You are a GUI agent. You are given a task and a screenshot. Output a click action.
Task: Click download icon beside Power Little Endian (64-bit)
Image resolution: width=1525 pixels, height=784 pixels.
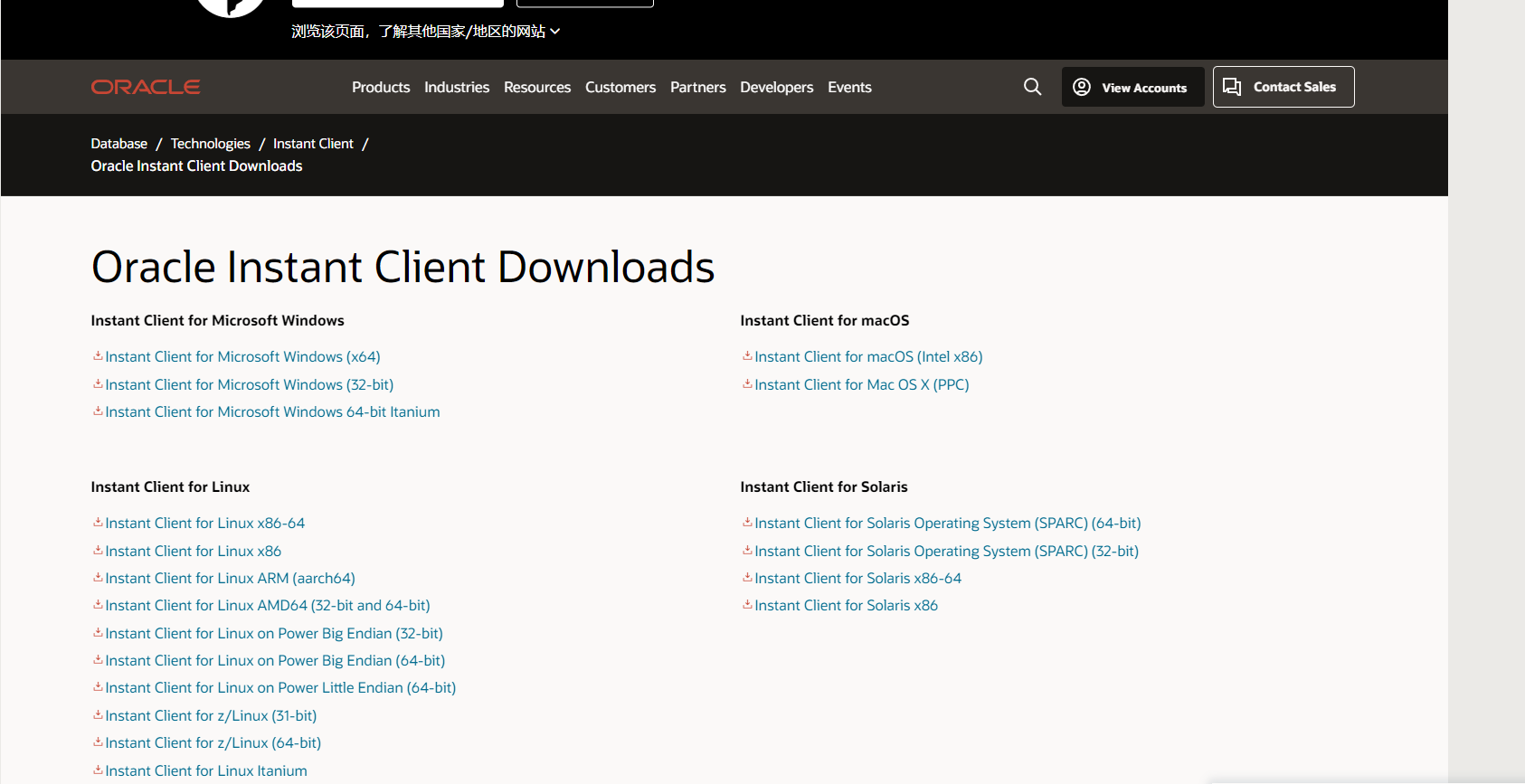pyautogui.click(x=98, y=687)
